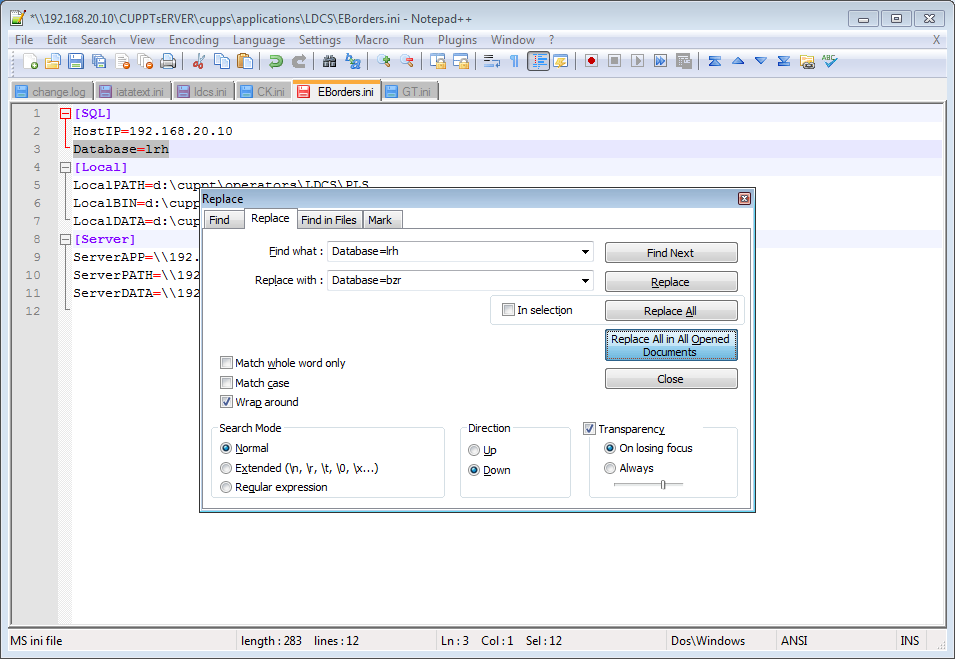Switch to the Find in Files tab
The image size is (955, 659).
coord(328,220)
